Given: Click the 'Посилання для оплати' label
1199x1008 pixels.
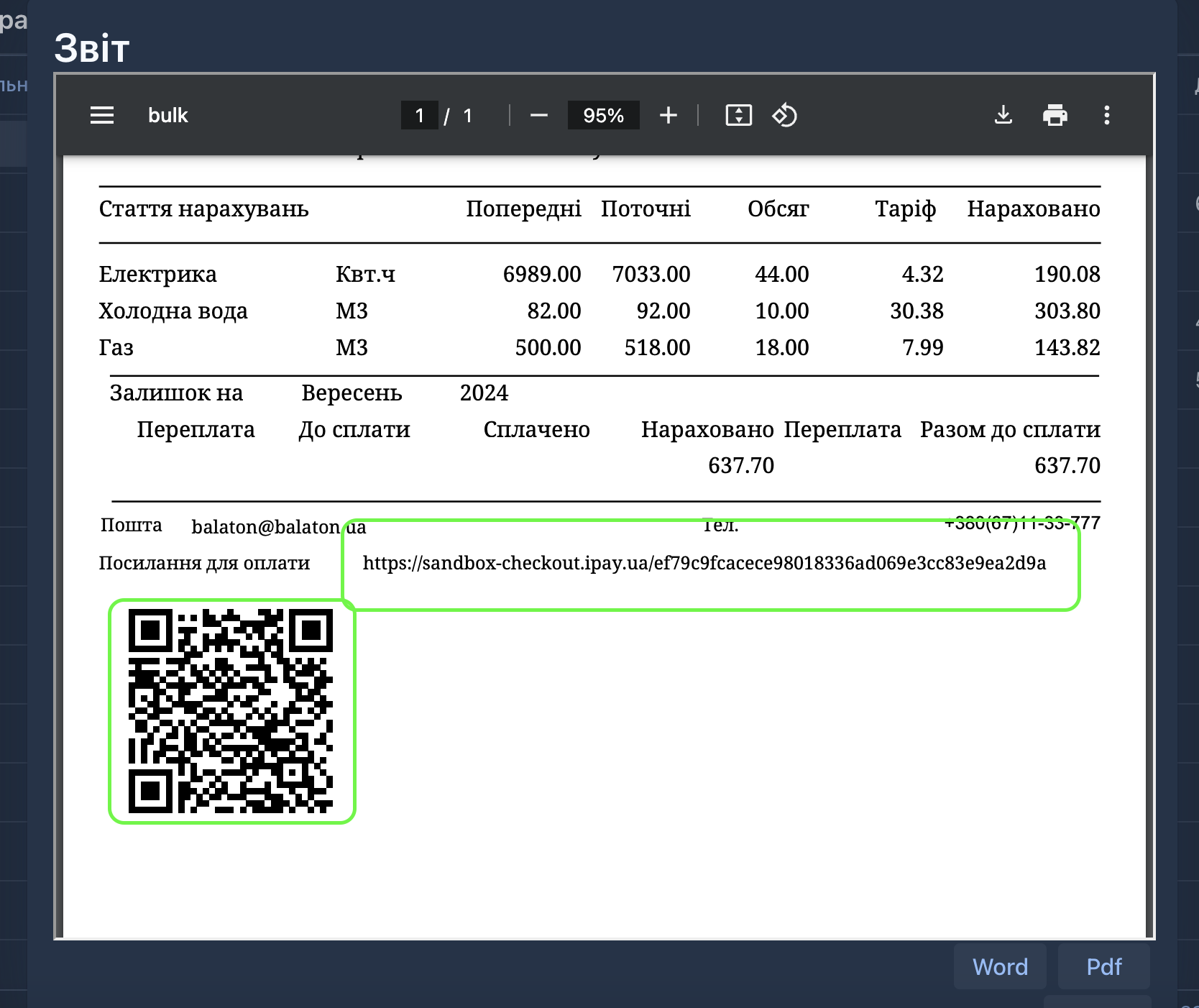Looking at the screenshot, I should [x=204, y=563].
